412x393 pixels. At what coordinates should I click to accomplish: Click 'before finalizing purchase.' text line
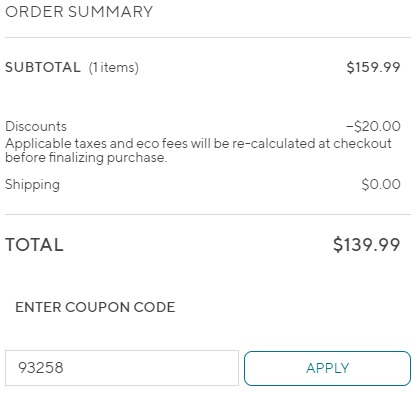coord(86,157)
